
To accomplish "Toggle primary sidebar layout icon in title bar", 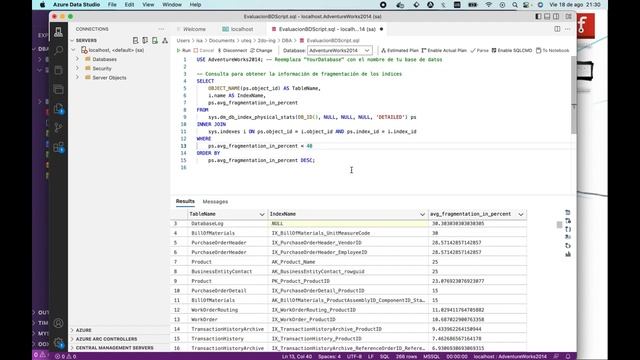I will point(538,16).
